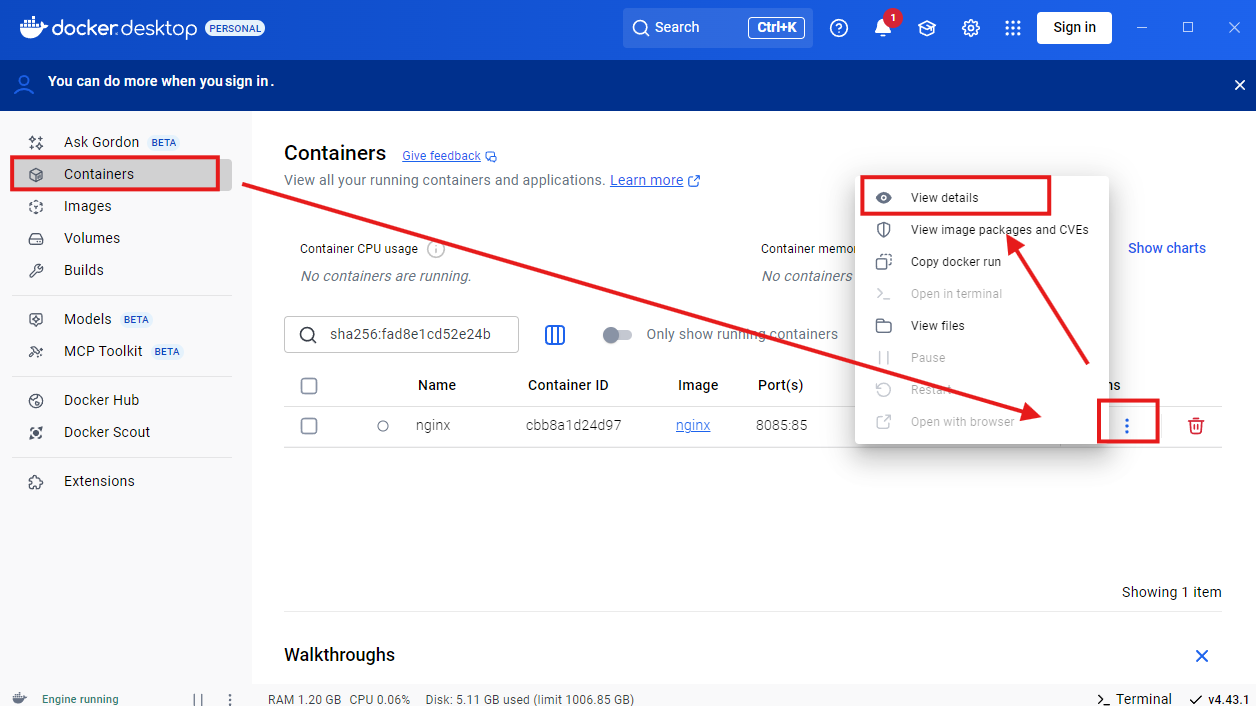Open the Give feedback link
The width and height of the screenshot is (1256, 706).
(x=449, y=156)
